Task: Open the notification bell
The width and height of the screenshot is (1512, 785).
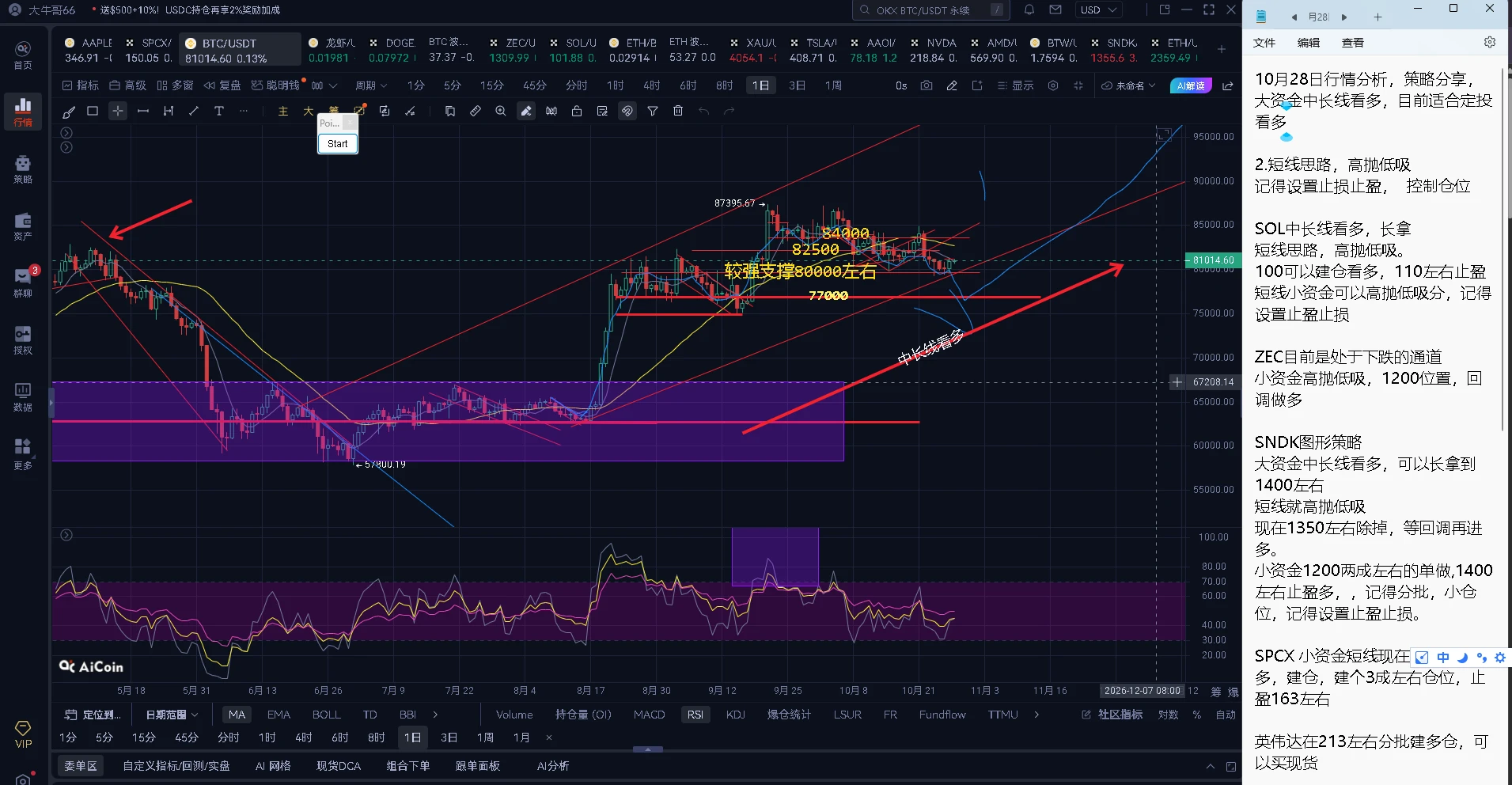Action: coord(1029,9)
